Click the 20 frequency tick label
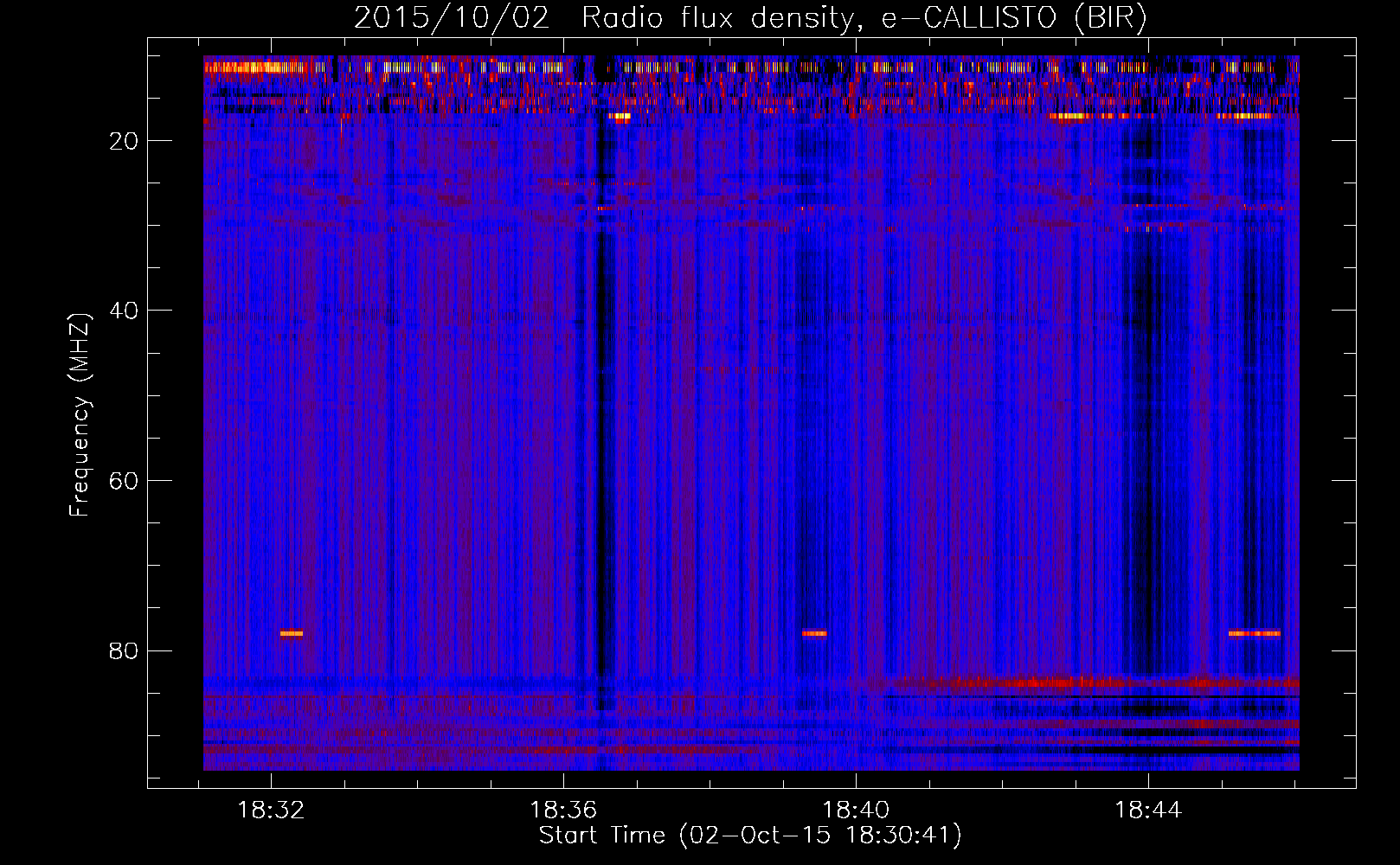The width and height of the screenshot is (1400, 865). point(124,141)
